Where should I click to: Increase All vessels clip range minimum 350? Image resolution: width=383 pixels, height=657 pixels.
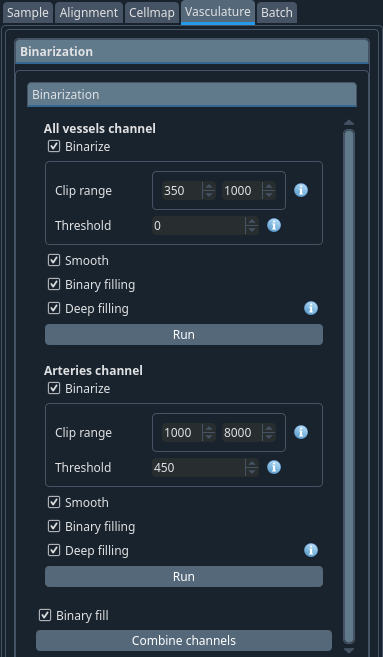pos(208,186)
